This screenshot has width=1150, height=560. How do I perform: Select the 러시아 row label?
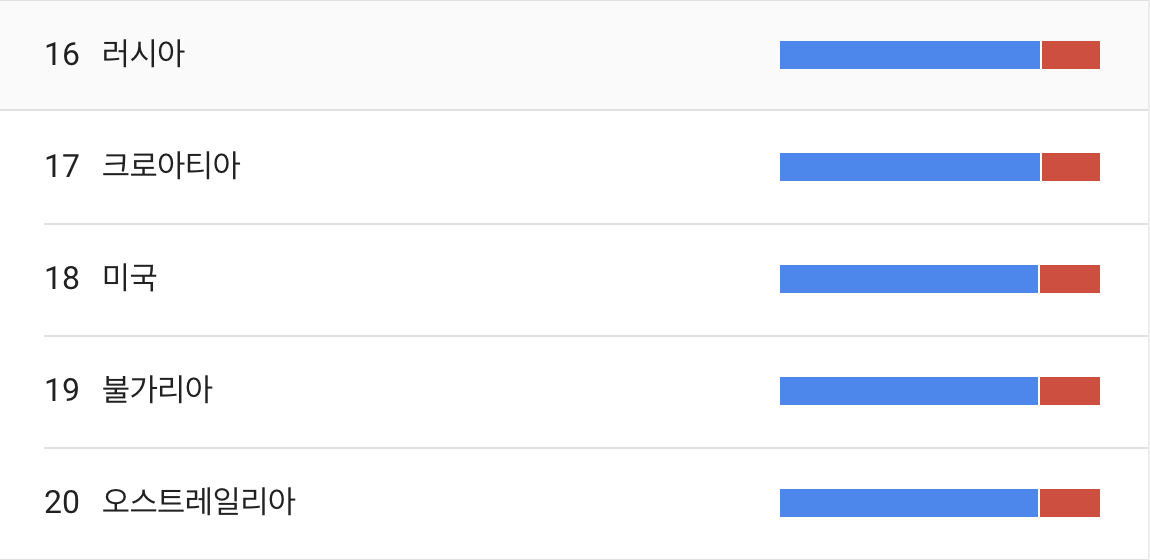(x=143, y=54)
